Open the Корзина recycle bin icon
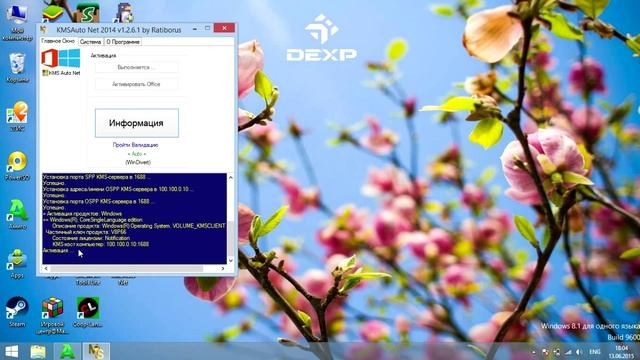The image size is (640, 360). click(17, 68)
